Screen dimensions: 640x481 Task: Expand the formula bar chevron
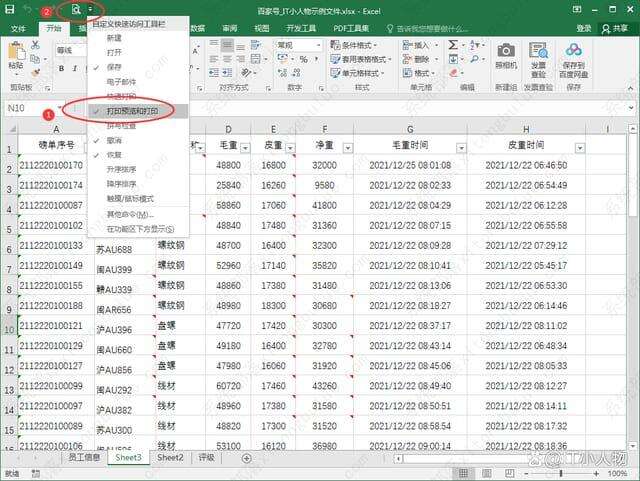(631, 108)
